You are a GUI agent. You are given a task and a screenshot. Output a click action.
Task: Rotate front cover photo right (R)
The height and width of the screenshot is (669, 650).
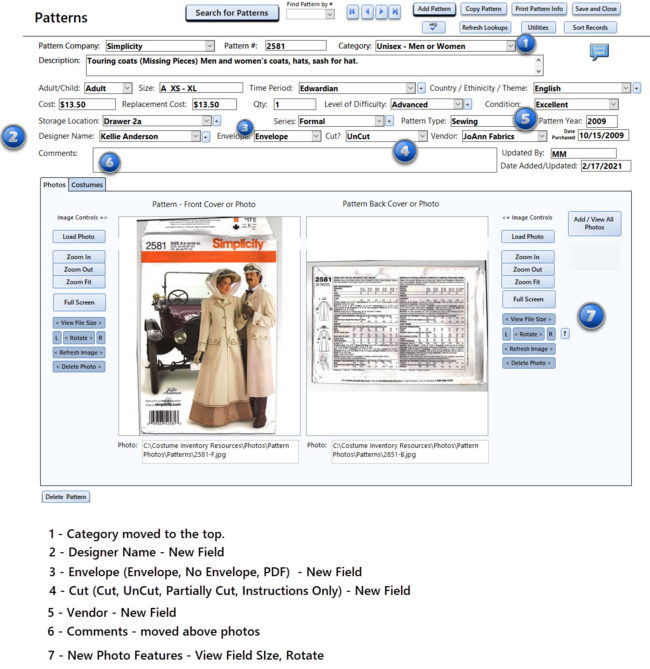[100, 338]
